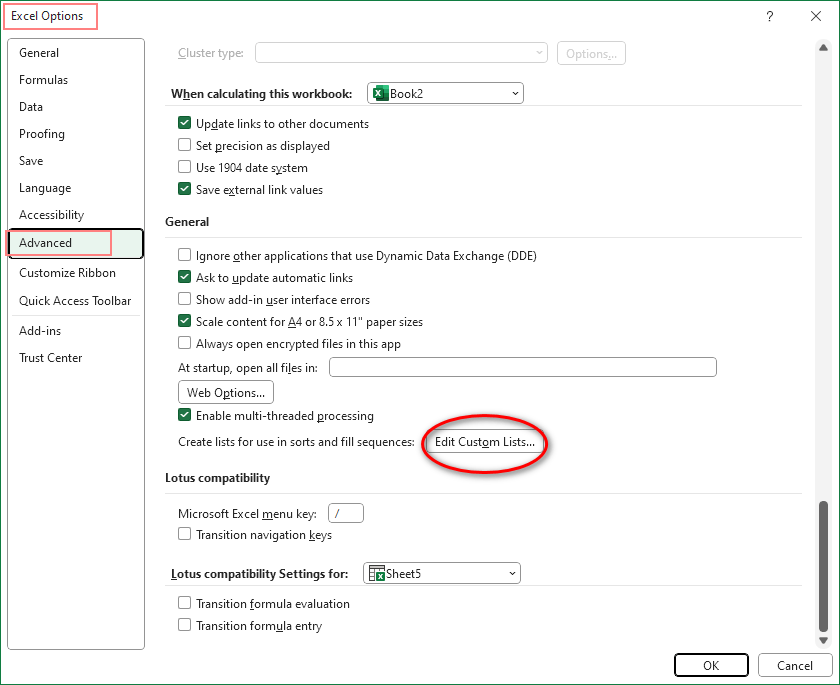Click the greyed Options button near Cluster type
This screenshot has height=685, width=840.
tap(591, 53)
